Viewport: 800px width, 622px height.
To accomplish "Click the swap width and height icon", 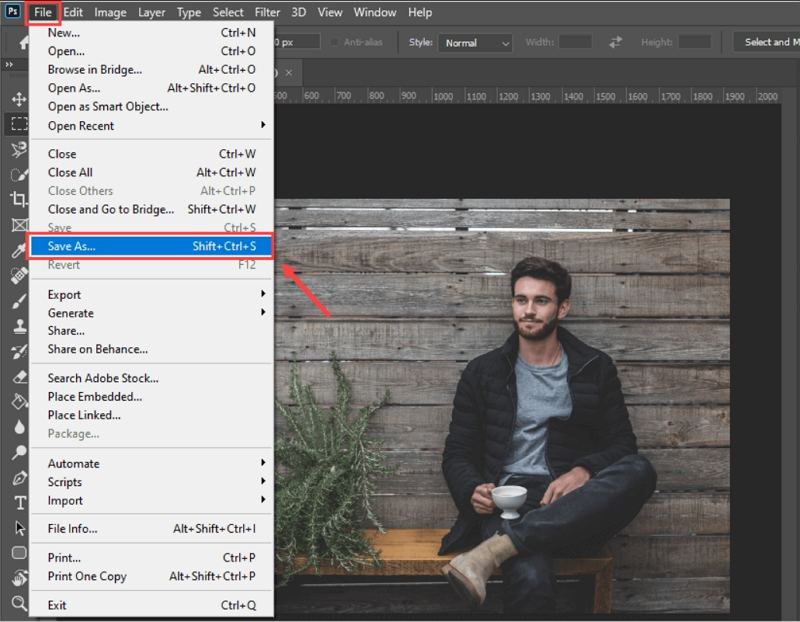I will pos(616,42).
